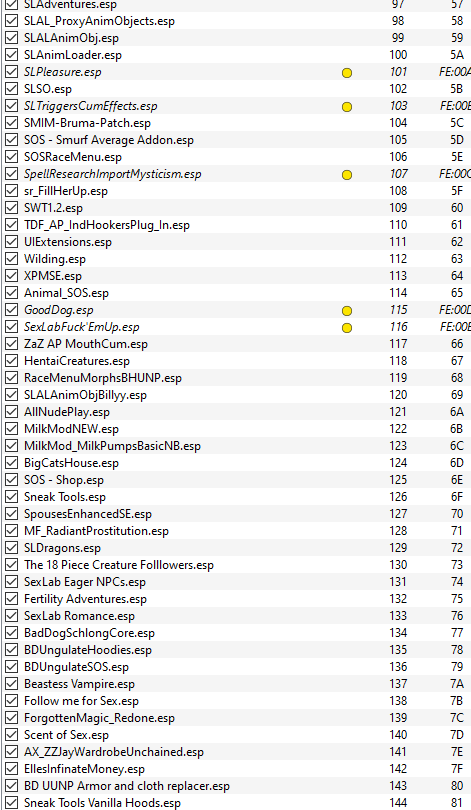Uncheck SMIM-Bruma-Patch.esp
This screenshot has height=810, width=471.
(11, 123)
